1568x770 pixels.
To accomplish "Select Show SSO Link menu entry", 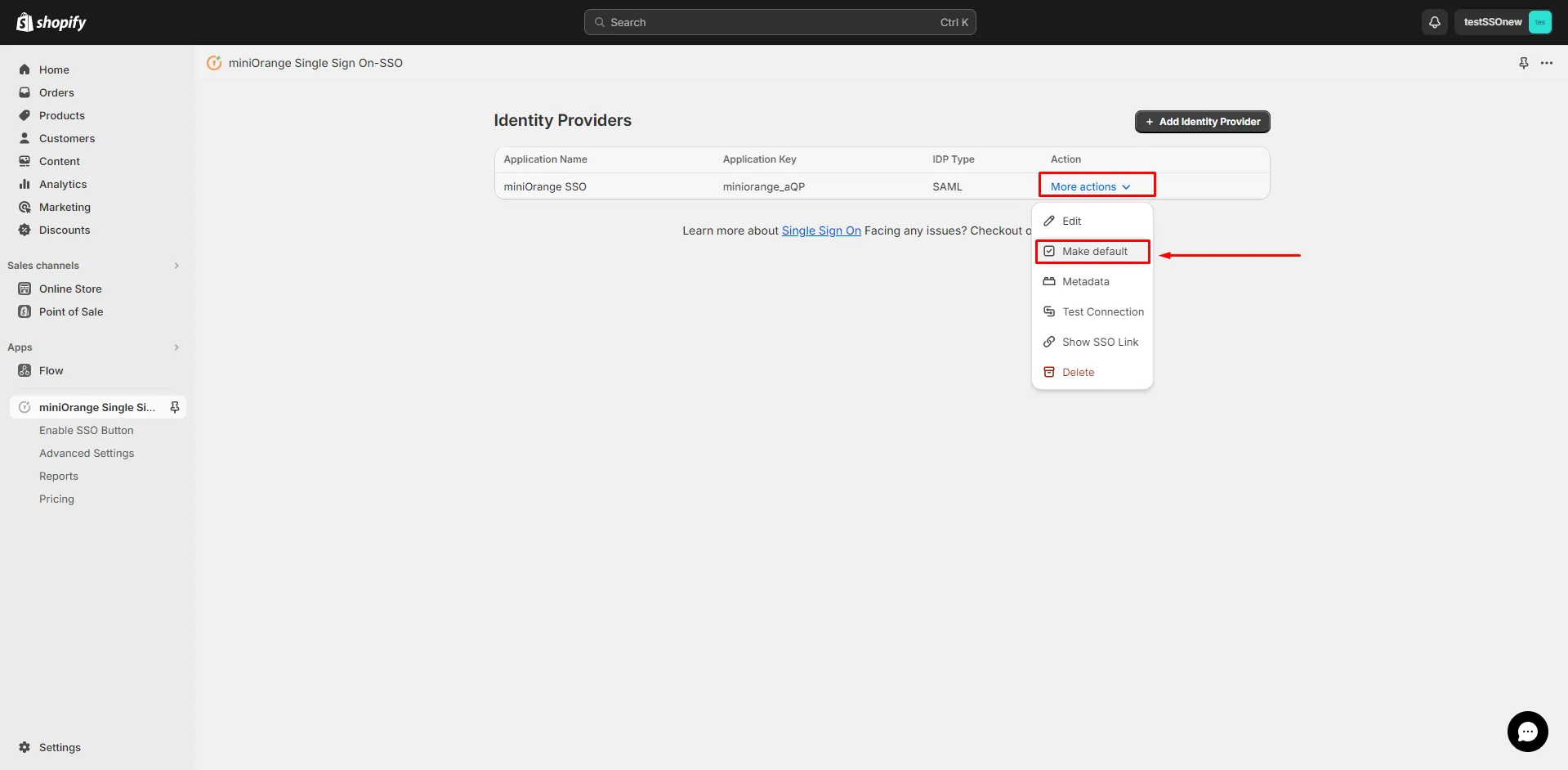I will (1092, 342).
